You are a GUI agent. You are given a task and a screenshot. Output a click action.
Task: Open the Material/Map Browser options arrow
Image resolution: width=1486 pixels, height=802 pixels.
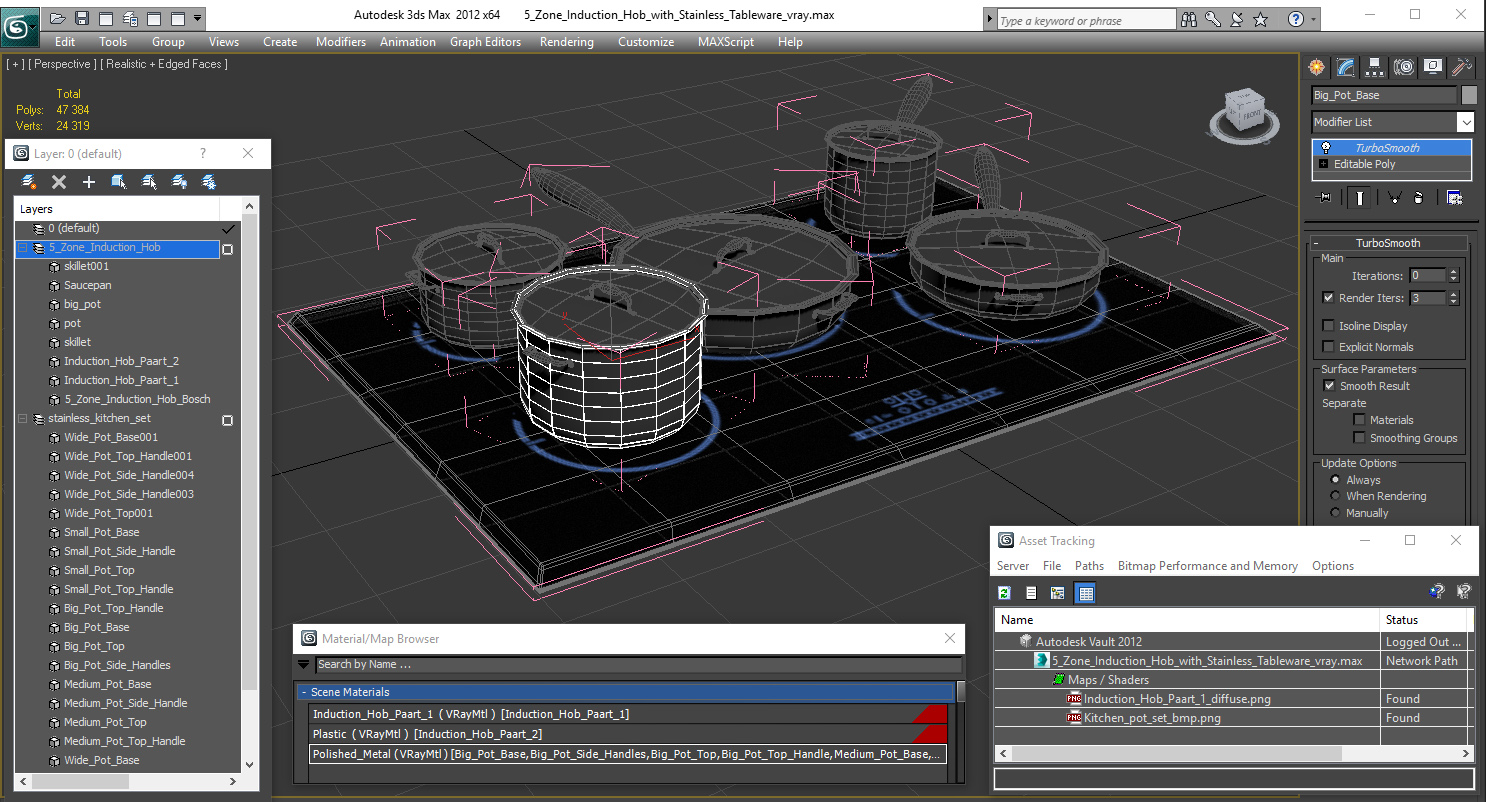(x=304, y=664)
